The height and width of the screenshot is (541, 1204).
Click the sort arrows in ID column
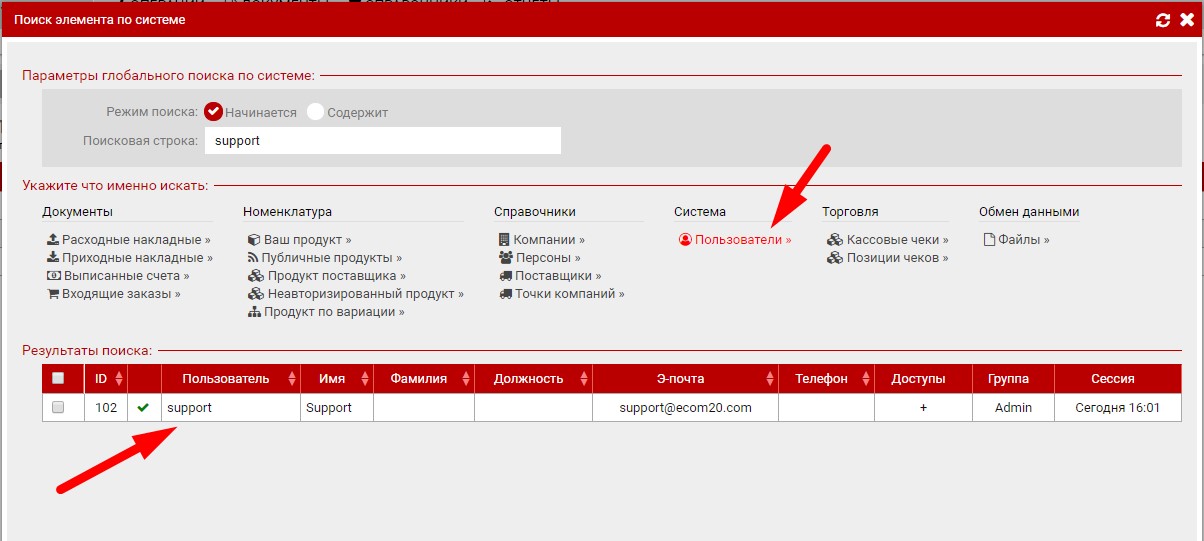coord(120,379)
